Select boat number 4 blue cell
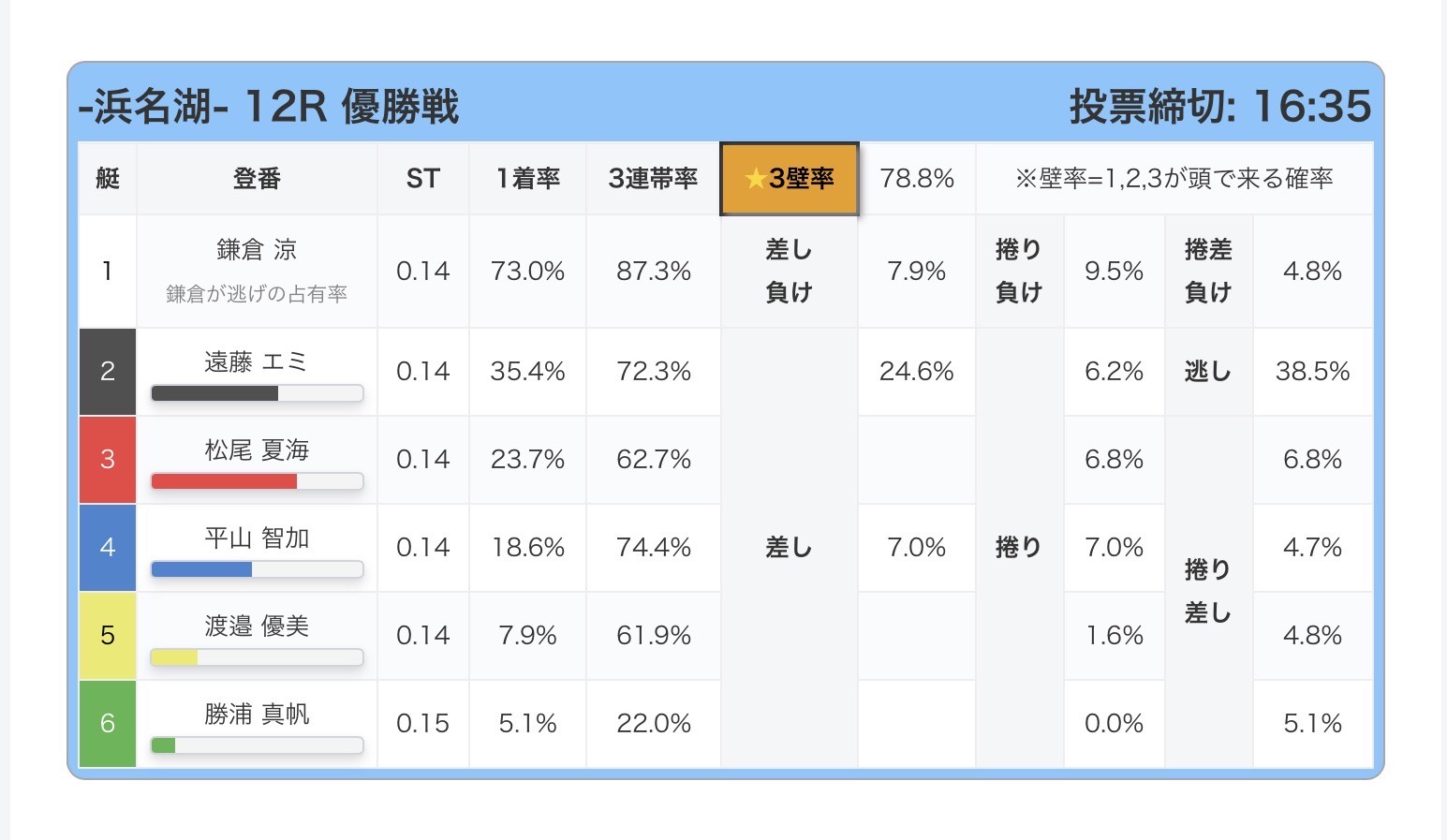1447x840 pixels. [108, 548]
